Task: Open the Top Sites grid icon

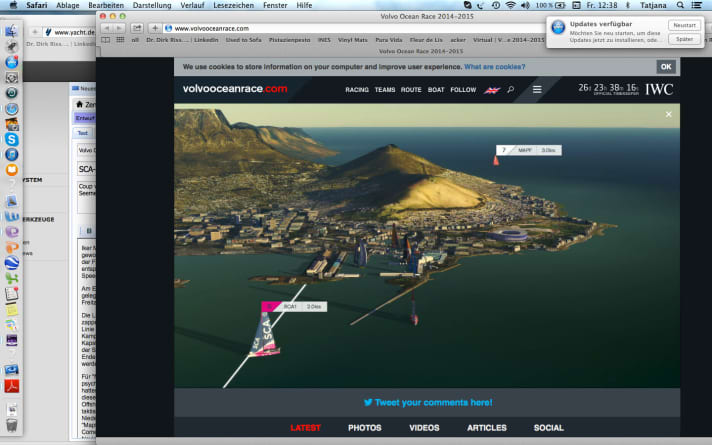Action: pyautogui.click(x=120, y=40)
